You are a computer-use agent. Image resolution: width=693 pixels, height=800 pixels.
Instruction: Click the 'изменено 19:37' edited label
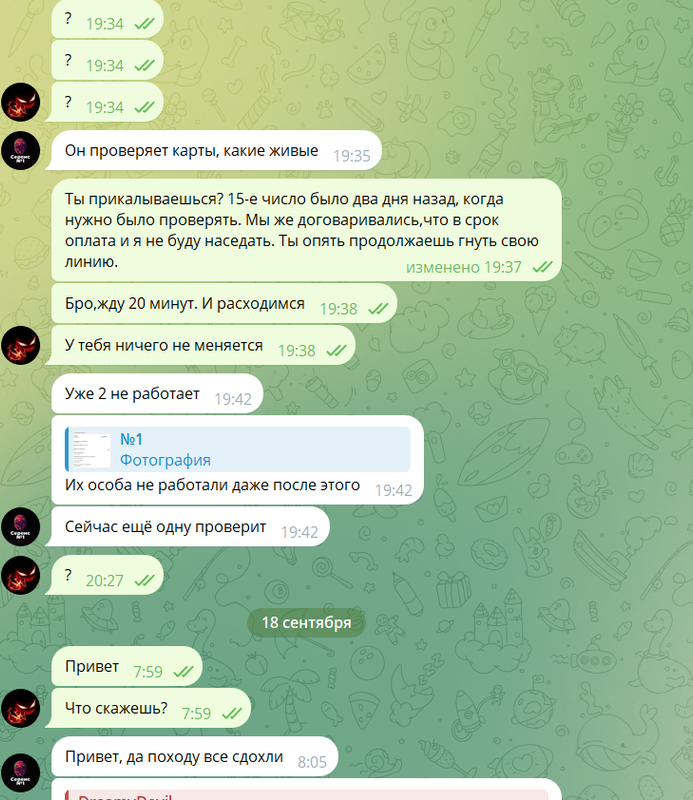(x=463, y=267)
